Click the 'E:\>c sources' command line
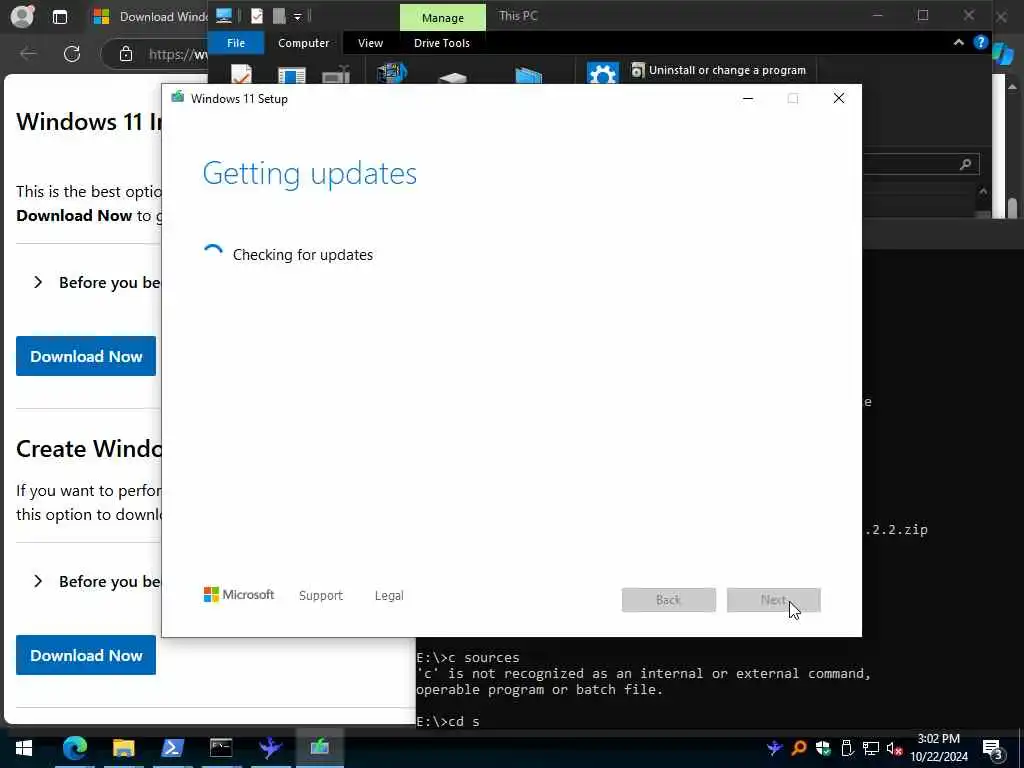1024x768 pixels. pos(468,657)
